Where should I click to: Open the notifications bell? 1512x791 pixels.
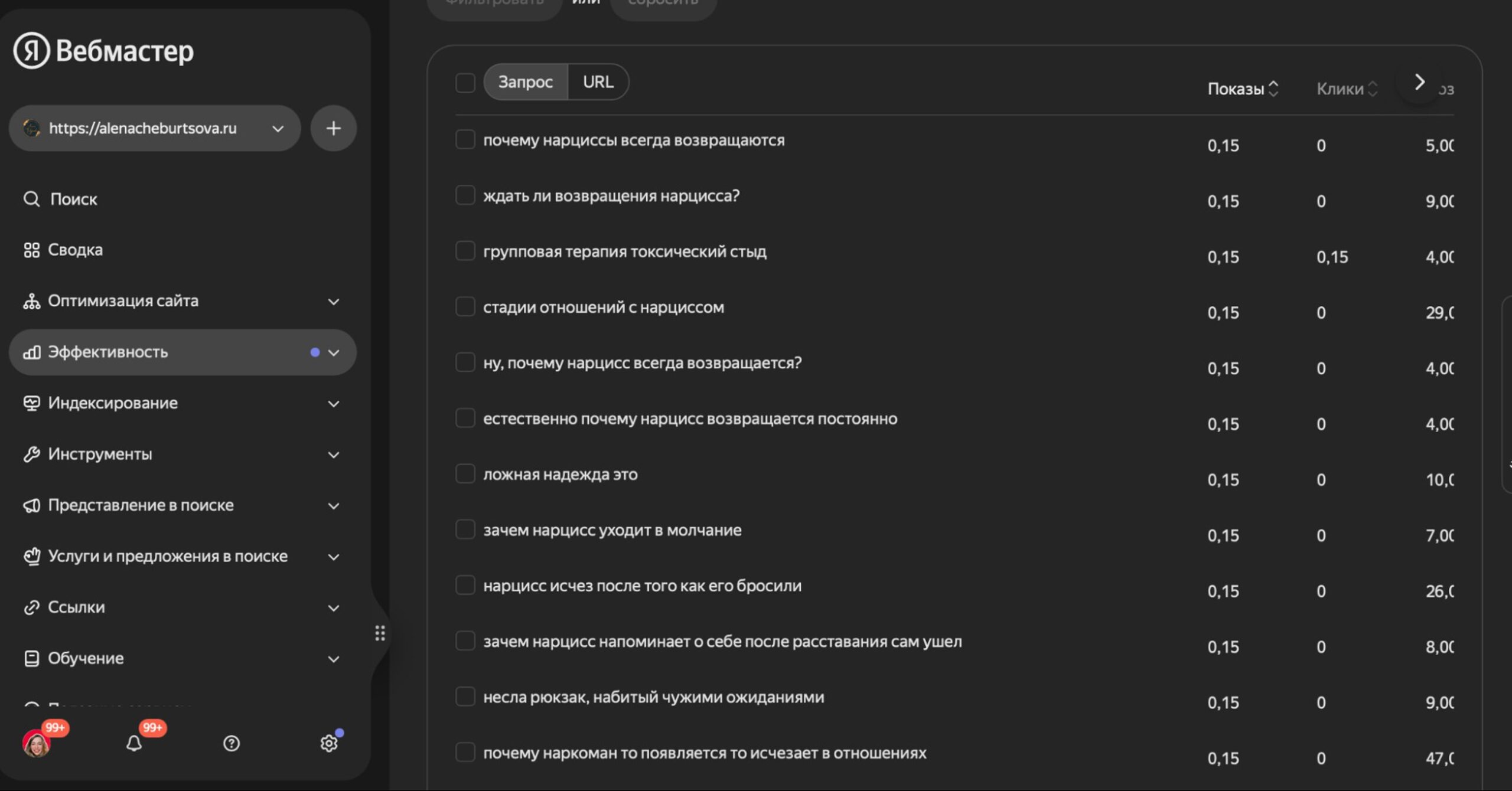click(x=134, y=743)
